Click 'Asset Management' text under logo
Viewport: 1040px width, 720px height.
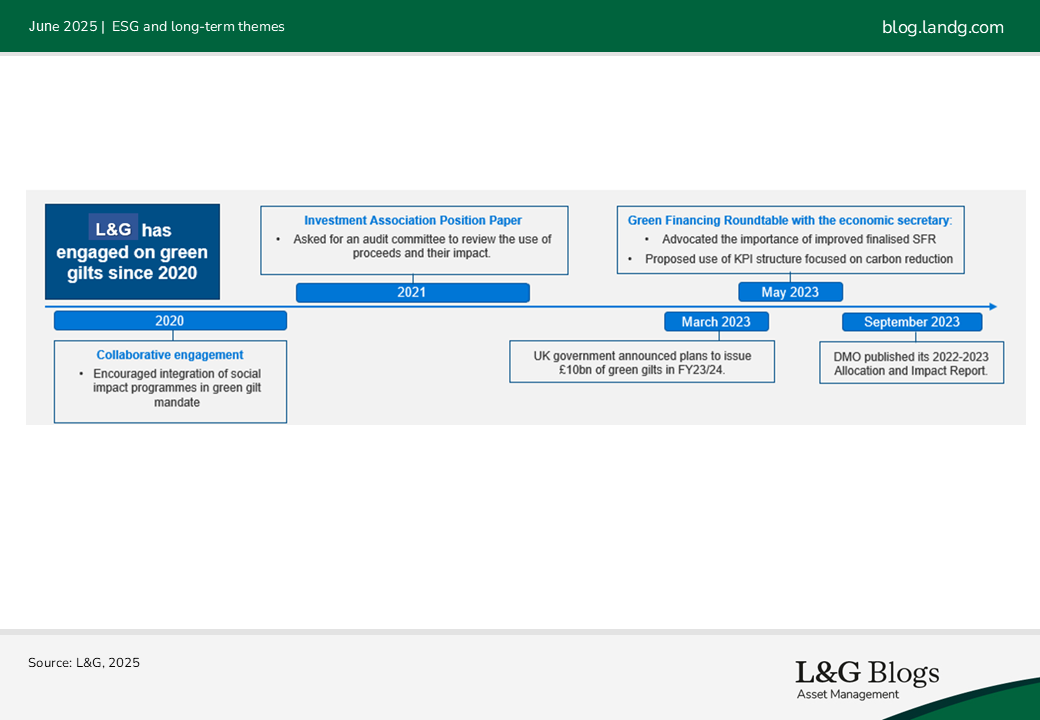click(848, 694)
